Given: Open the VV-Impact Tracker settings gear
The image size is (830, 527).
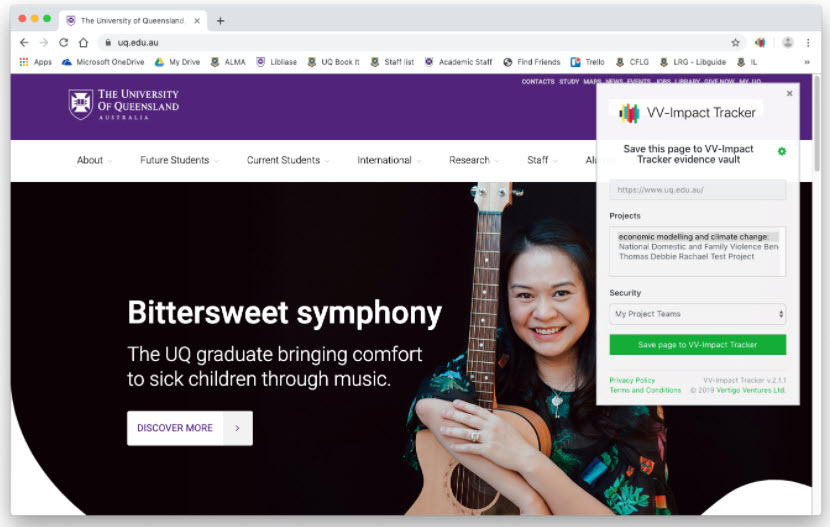Looking at the screenshot, I should [782, 151].
